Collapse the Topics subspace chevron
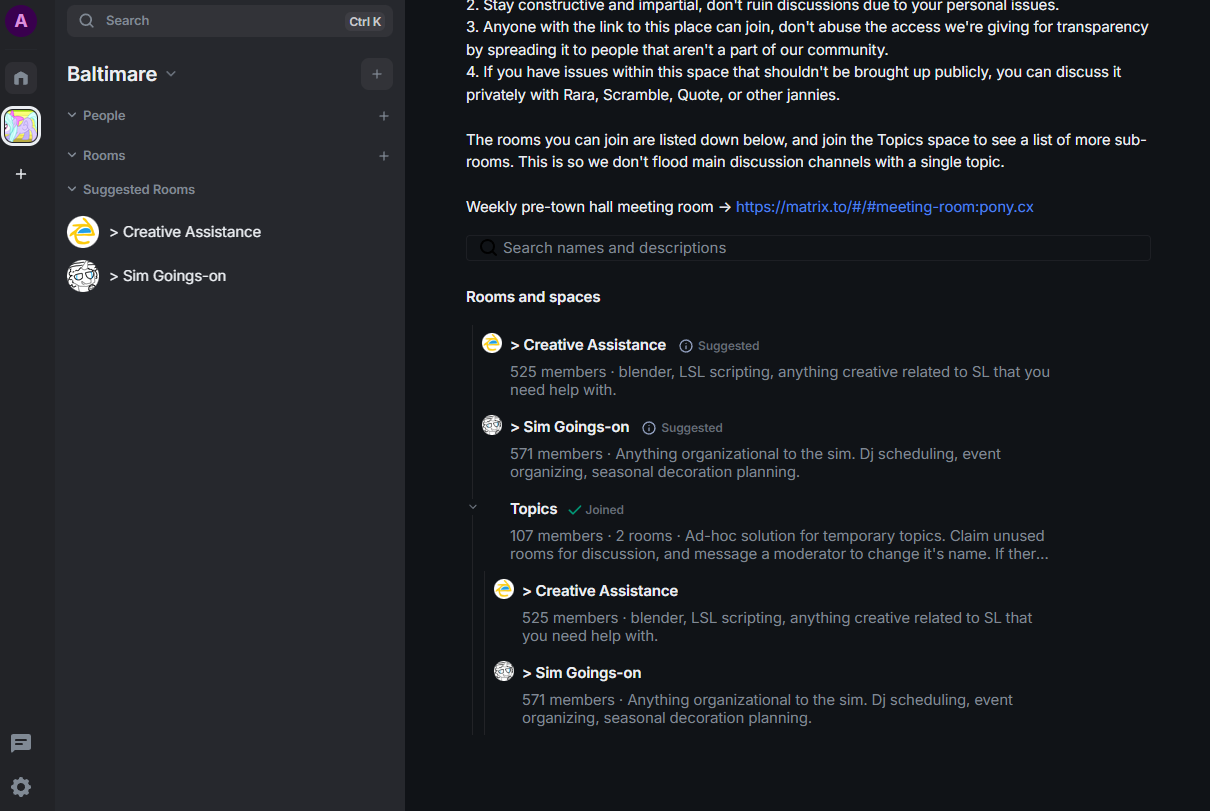Screen dimensions: 1210x811 pos(474,508)
